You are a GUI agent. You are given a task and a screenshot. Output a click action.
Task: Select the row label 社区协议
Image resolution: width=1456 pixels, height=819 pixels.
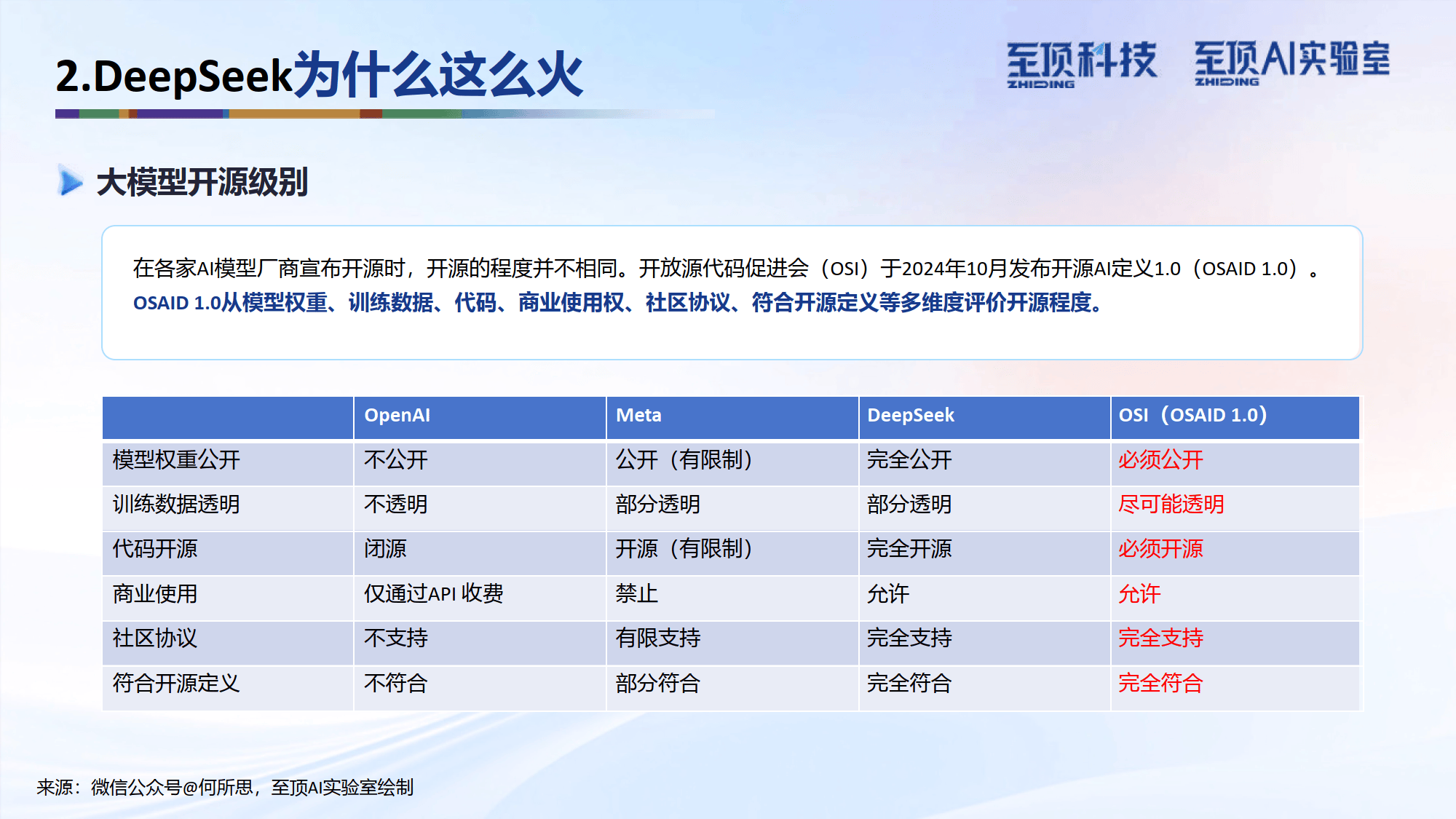tap(155, 638)
